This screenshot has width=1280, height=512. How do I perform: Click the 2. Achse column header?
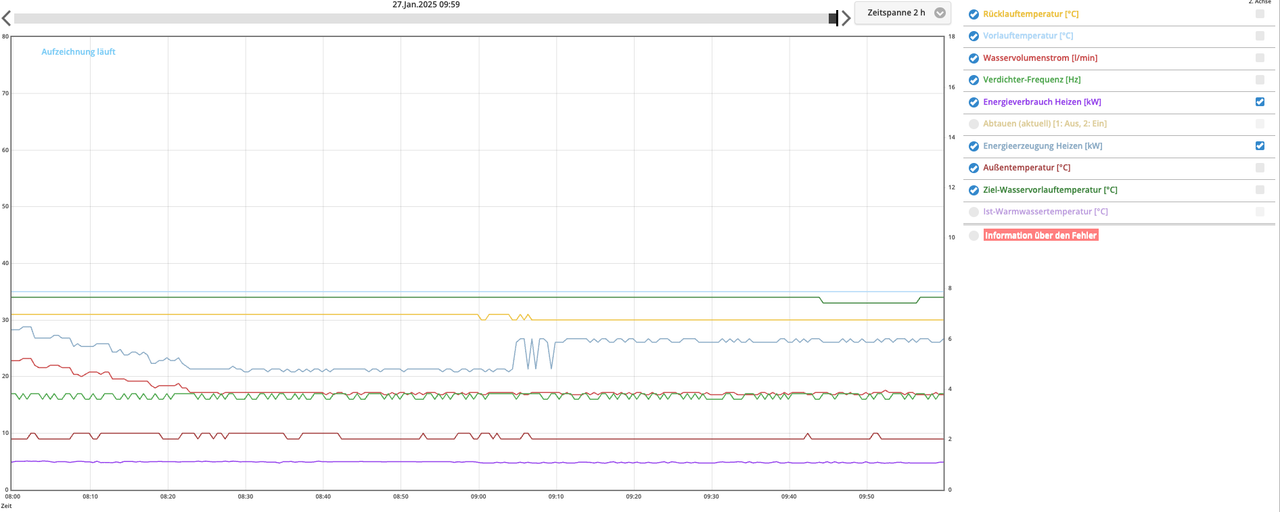(1259, 2)
